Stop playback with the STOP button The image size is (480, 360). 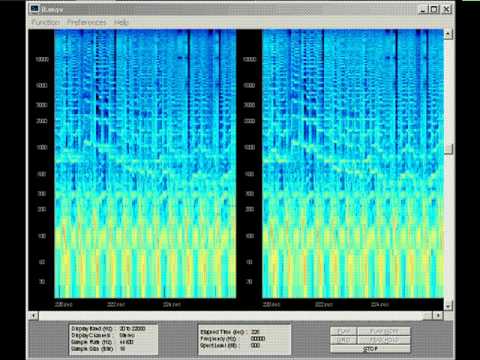370,349
